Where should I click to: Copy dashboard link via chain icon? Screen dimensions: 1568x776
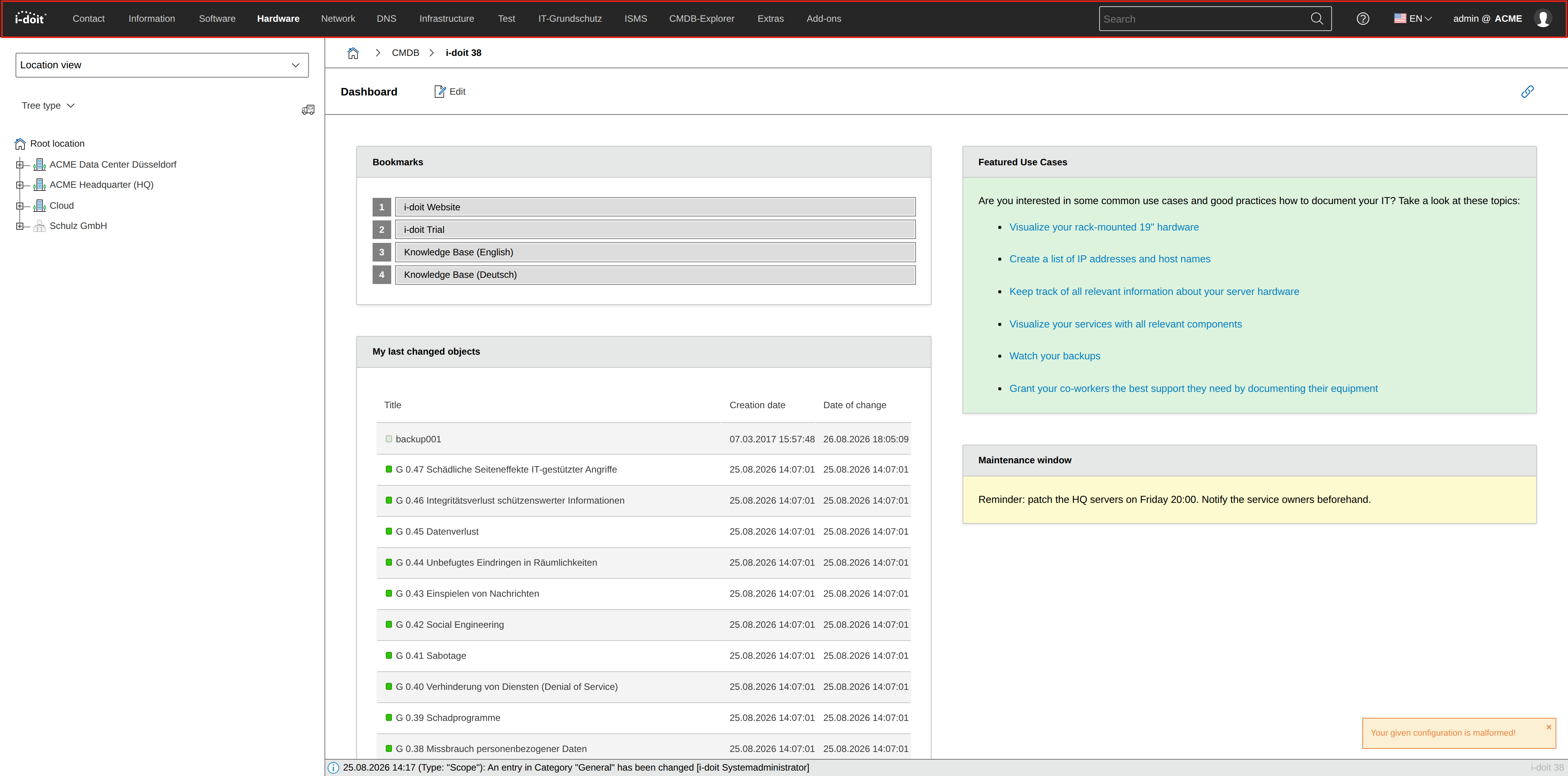point(1527,91)
